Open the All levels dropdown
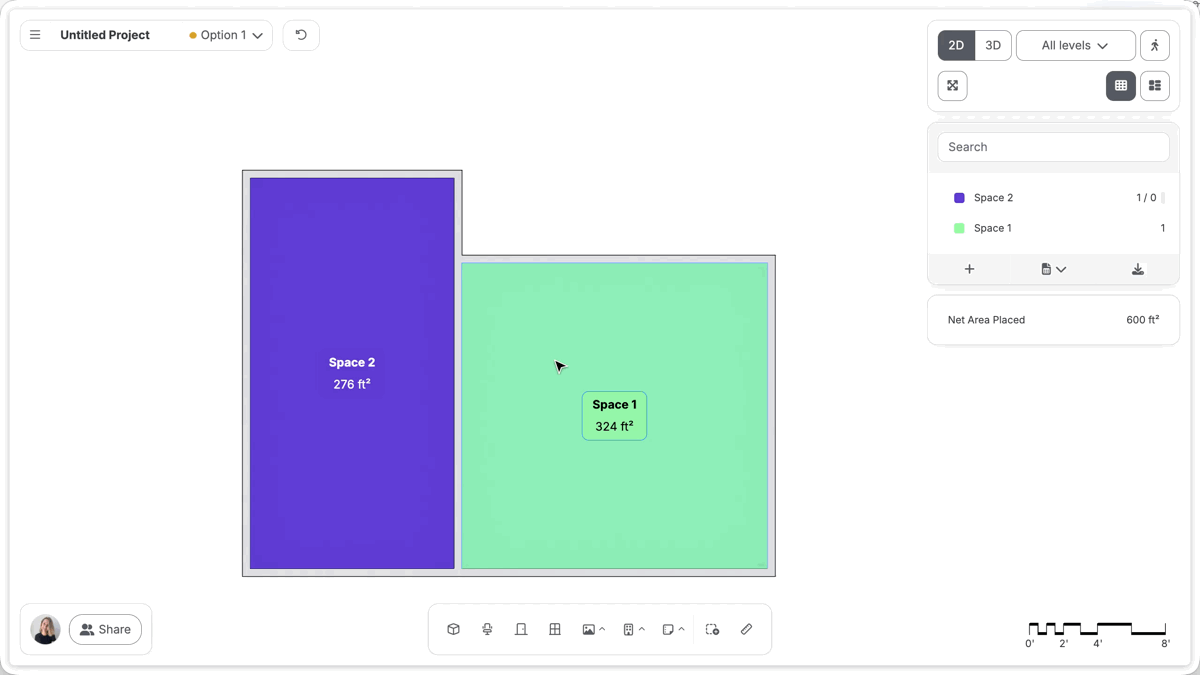The width and height of the screenshot is (1200, 675). (x=1076, y=45)
